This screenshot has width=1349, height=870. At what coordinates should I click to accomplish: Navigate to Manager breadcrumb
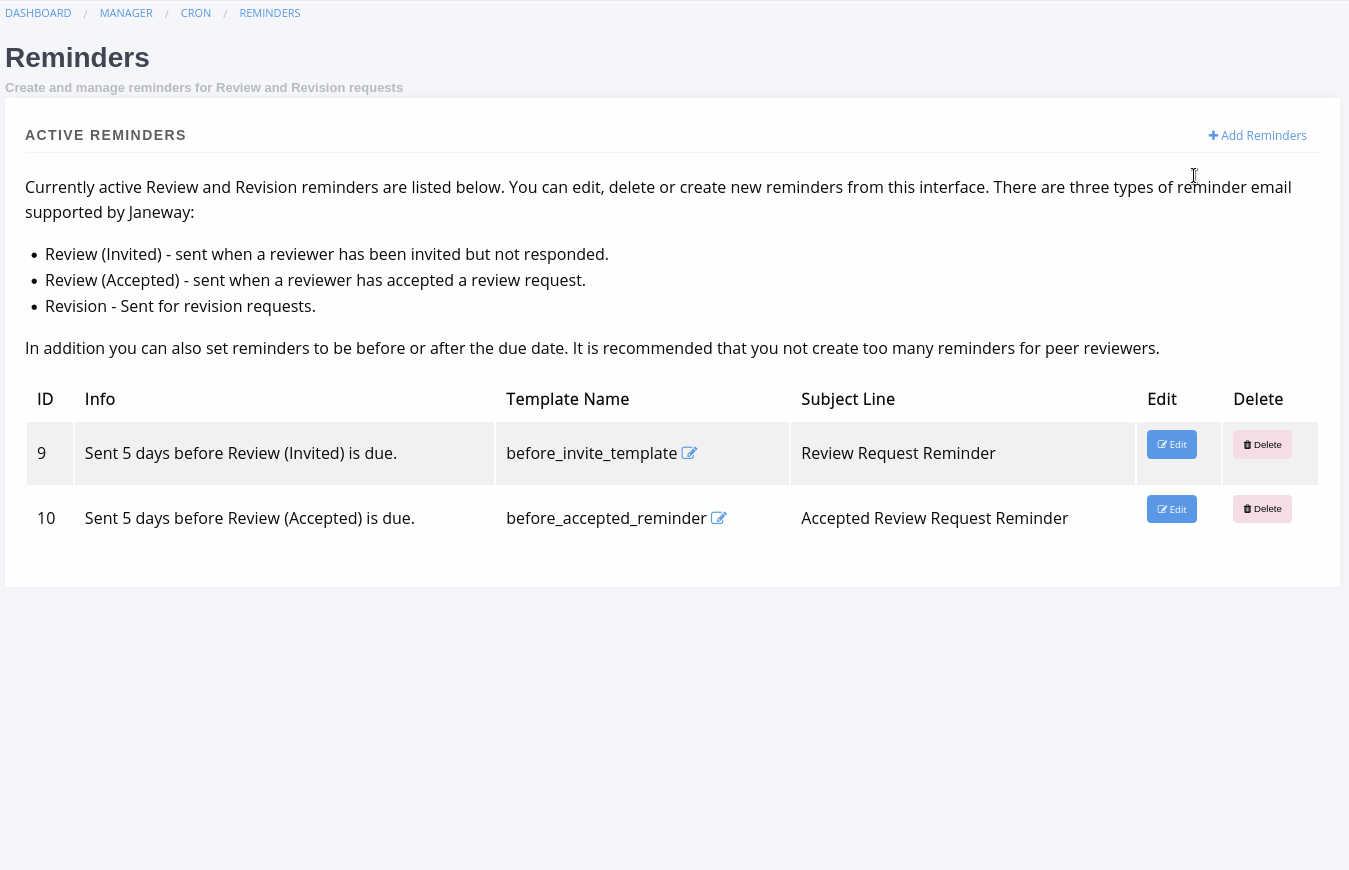pos(126,13)
